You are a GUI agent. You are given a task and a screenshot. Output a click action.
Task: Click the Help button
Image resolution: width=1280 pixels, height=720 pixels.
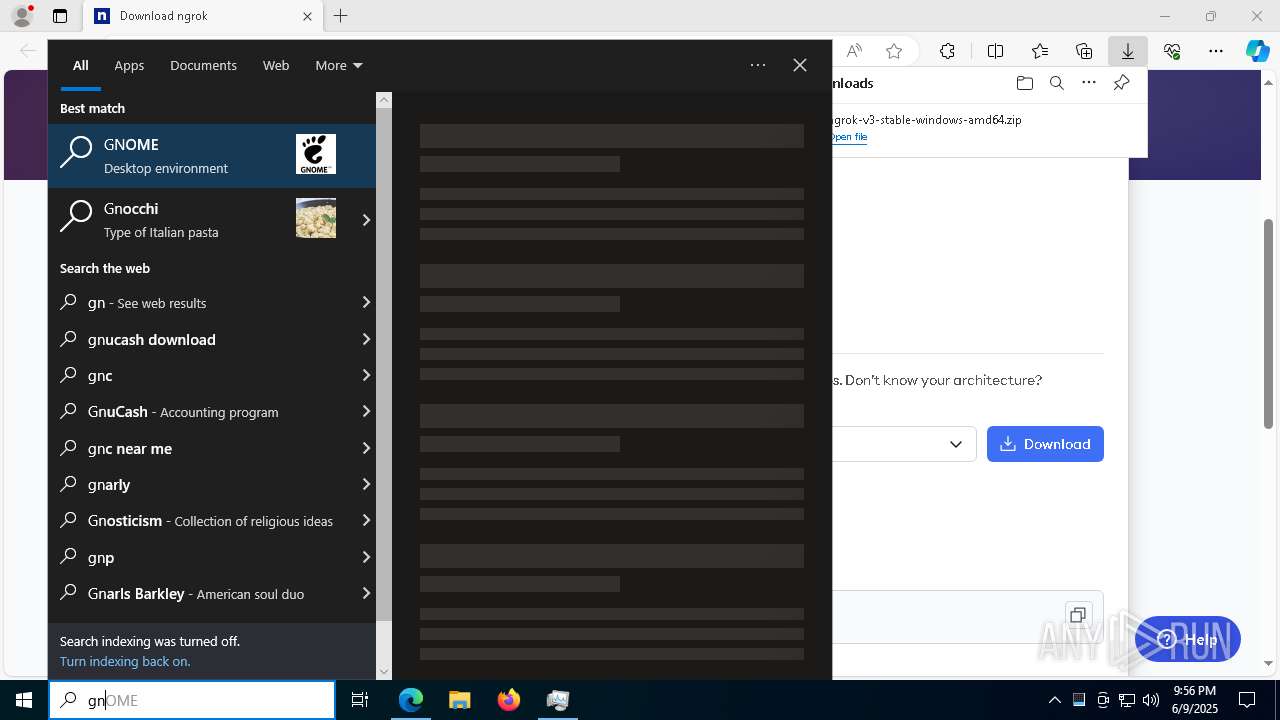(1188, 639)
